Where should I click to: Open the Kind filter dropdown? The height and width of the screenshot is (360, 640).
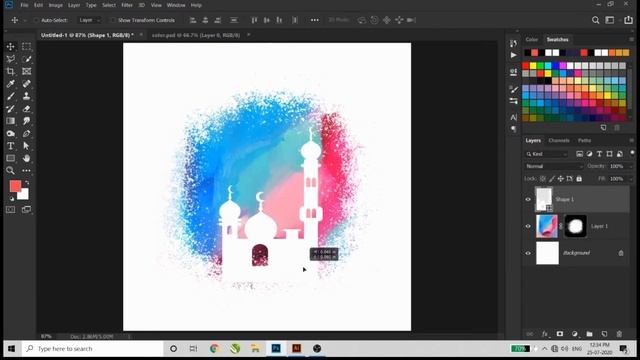[547, 154]
